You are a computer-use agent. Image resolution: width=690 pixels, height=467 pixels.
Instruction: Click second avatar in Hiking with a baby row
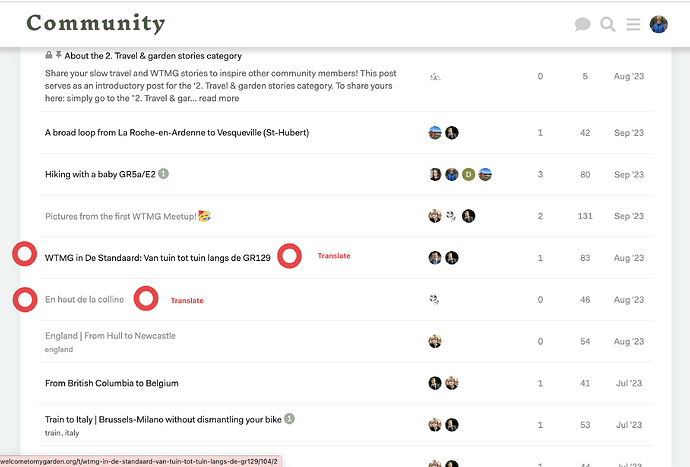pos(451,174)
